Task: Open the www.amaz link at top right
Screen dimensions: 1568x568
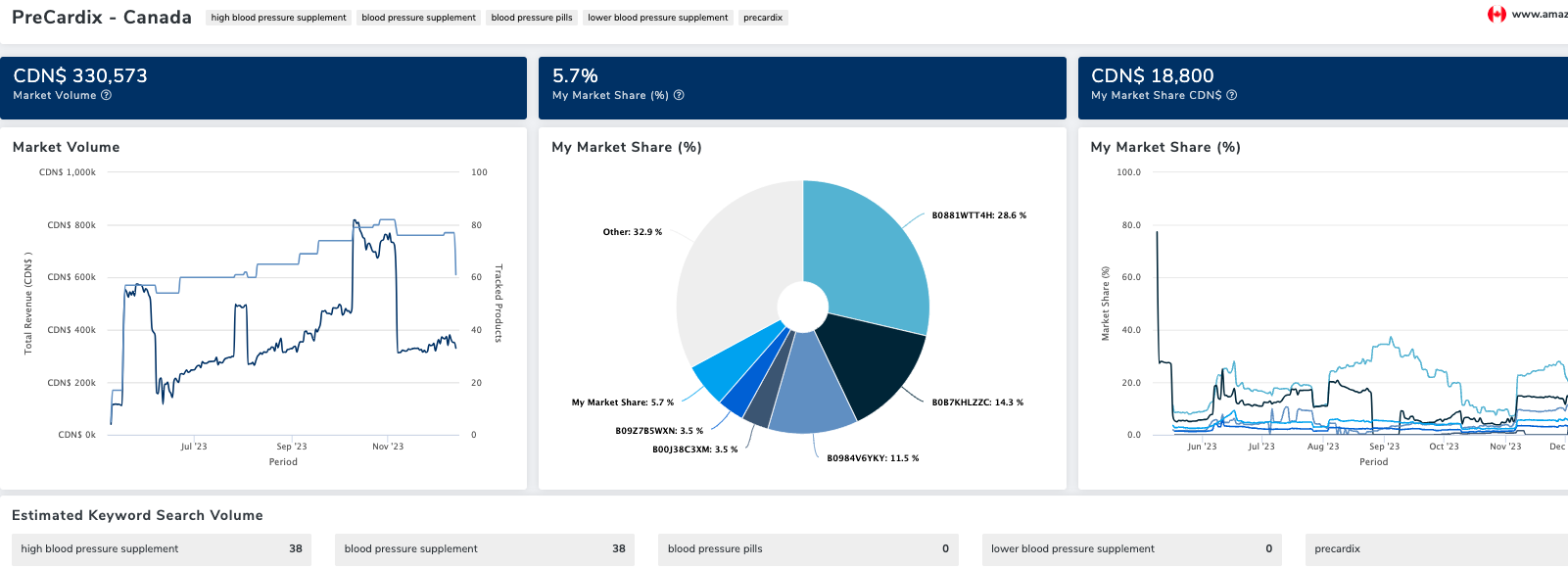Action: [1539, 15]
